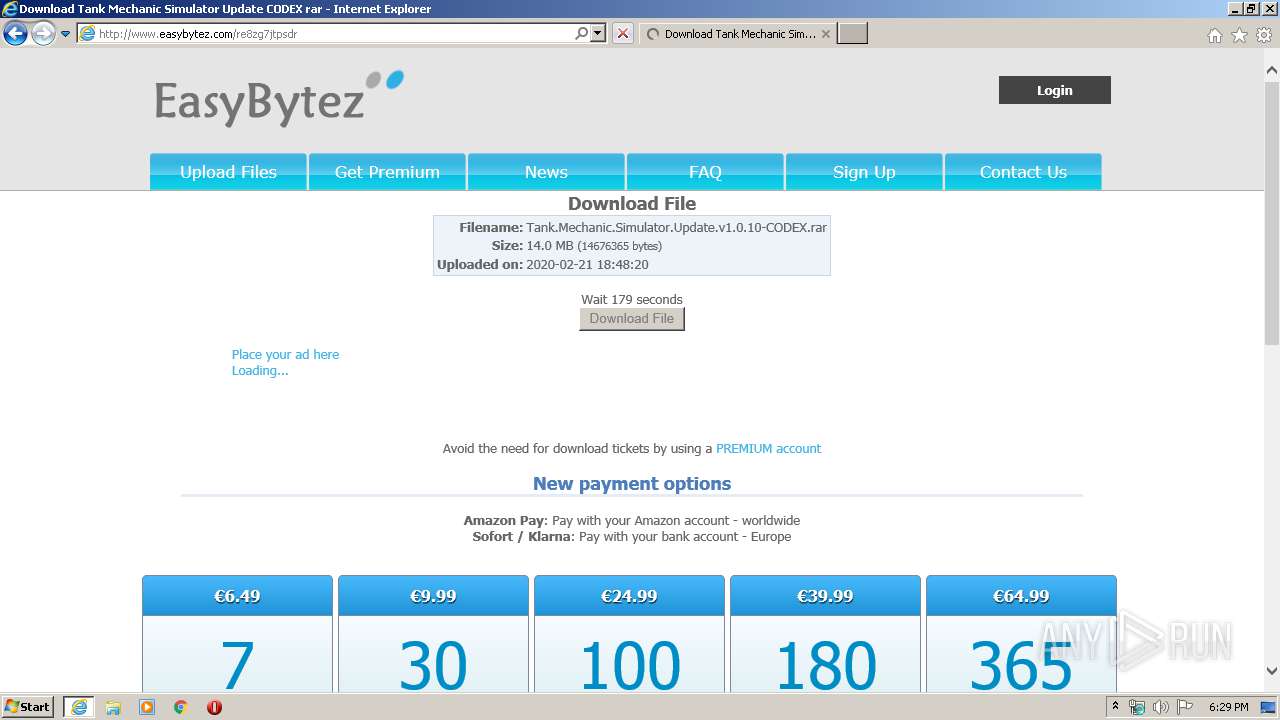
Task: Click the address bar URL field
Action: point(325,34)
